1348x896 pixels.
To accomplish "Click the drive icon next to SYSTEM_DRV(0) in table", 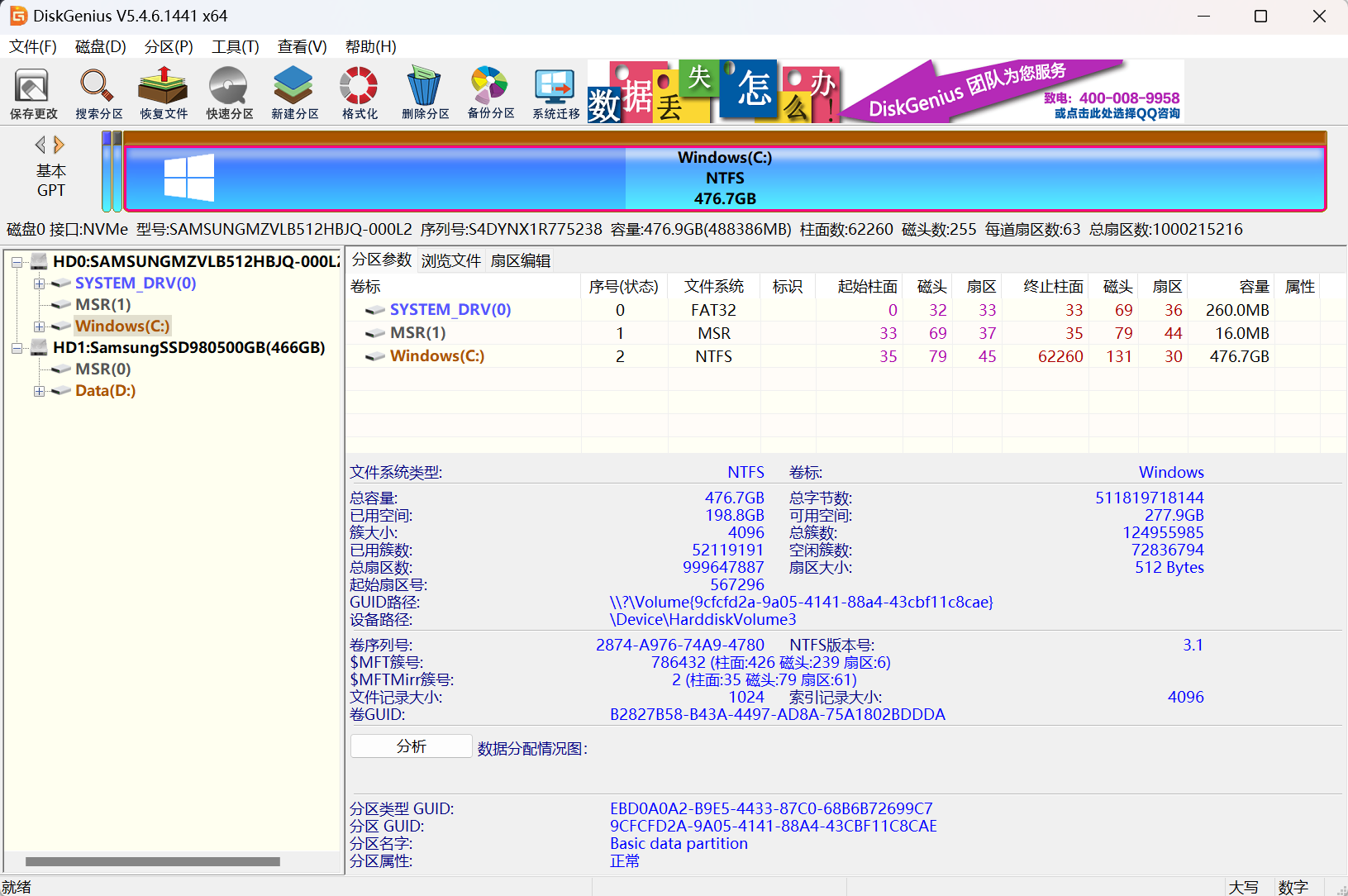I will [375, 310].
